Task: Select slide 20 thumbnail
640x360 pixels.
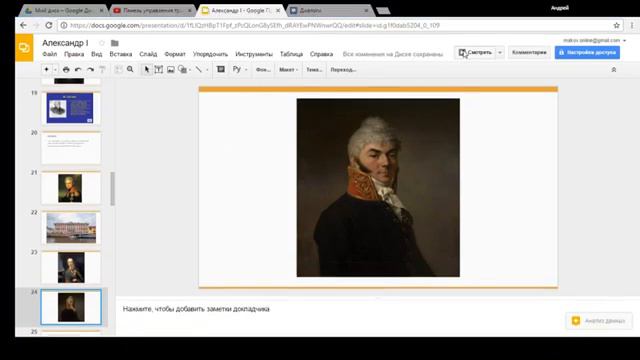Action: [71, 148]
